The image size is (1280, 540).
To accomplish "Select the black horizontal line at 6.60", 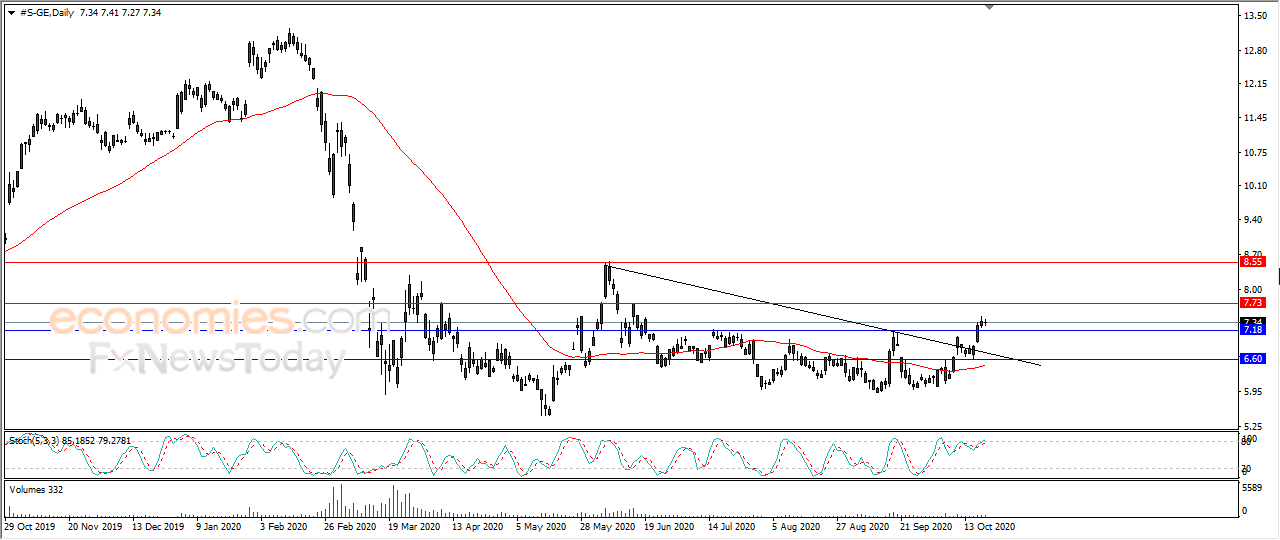I will coord(620,358).
